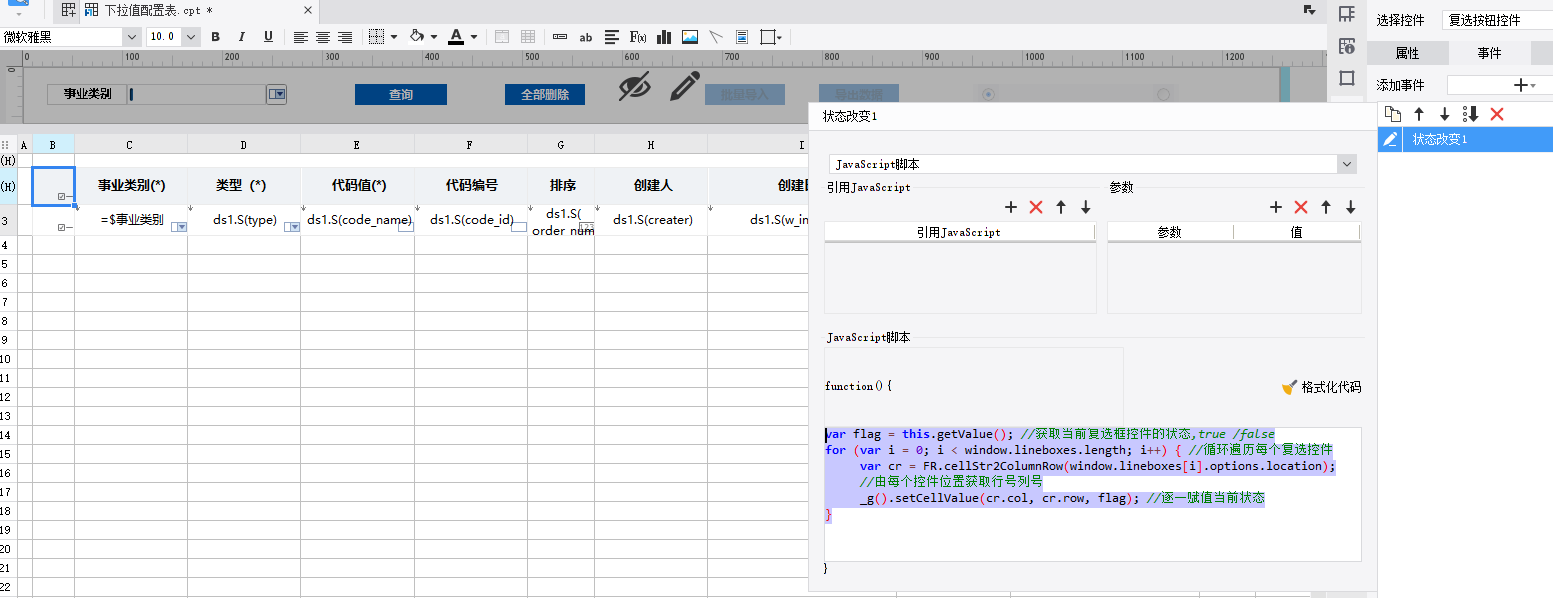Viewport: 1553px width, 598px height.
Task: Select the checkbox widget in cell B3
Action: click(62, 228)
